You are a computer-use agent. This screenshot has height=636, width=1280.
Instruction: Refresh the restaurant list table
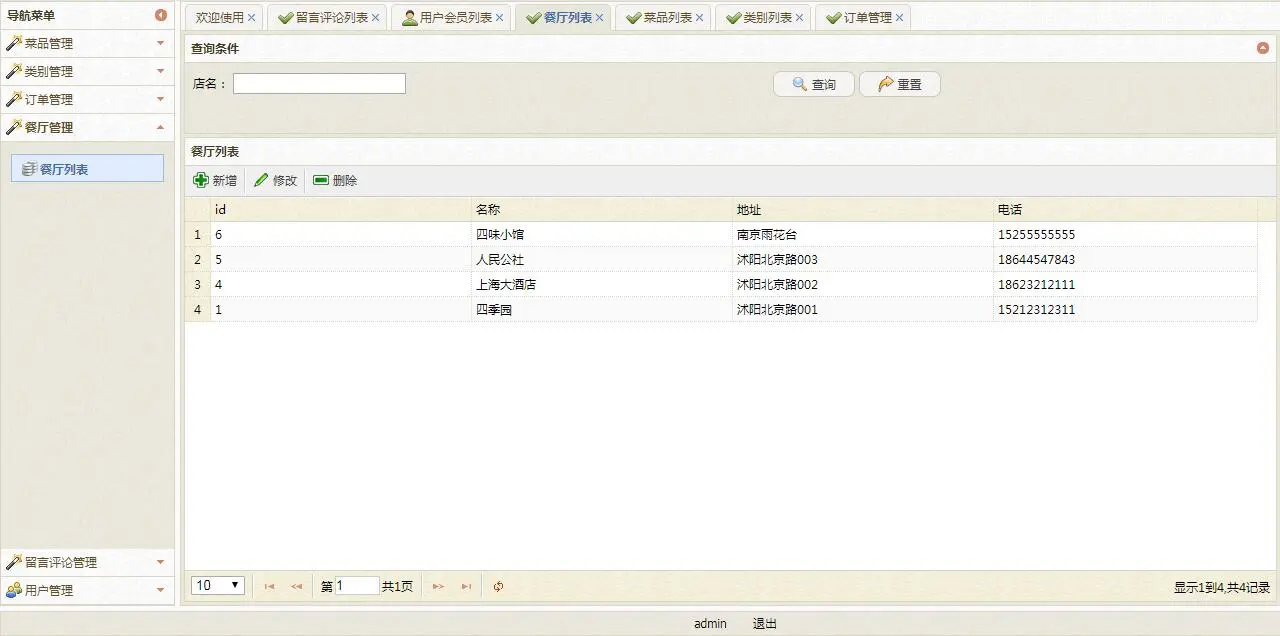(x=499, y=587)
